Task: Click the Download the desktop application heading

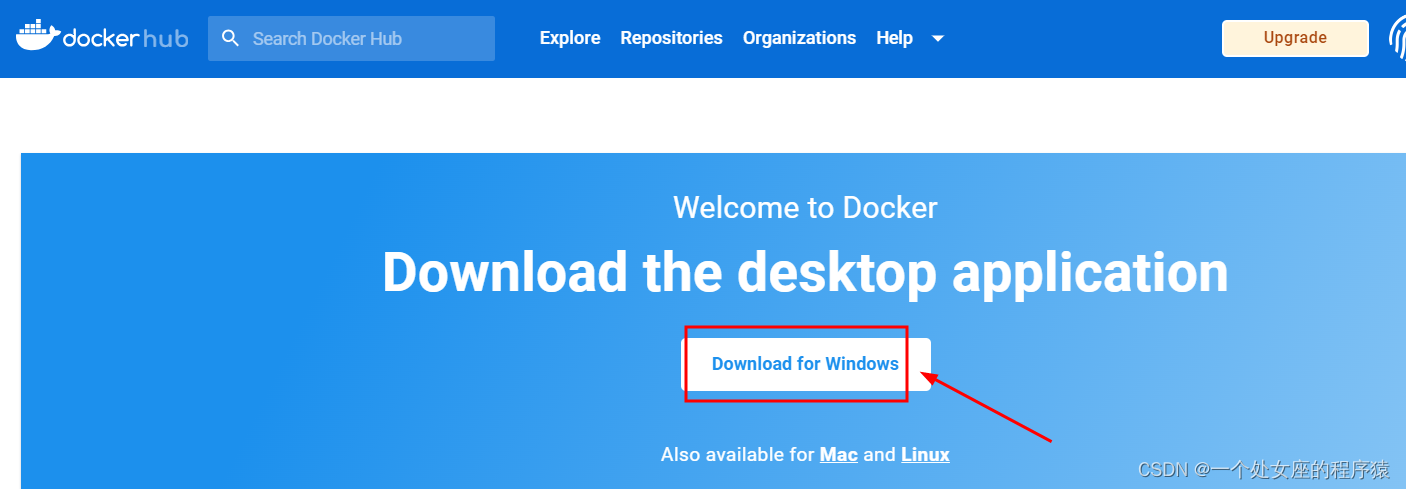Action: coord(805,271)
